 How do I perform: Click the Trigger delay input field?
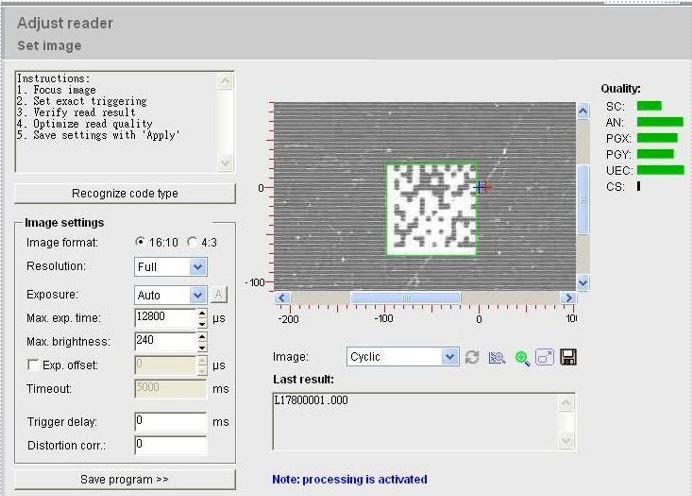[x=170, y=422]
